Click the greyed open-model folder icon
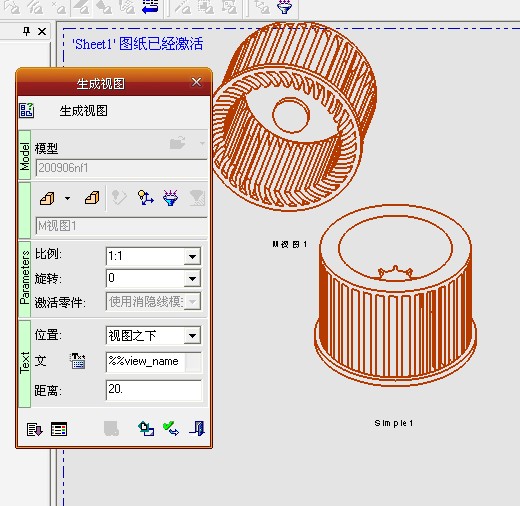The height and width of the screenshot is (506, 520). (x=177, y=143)
